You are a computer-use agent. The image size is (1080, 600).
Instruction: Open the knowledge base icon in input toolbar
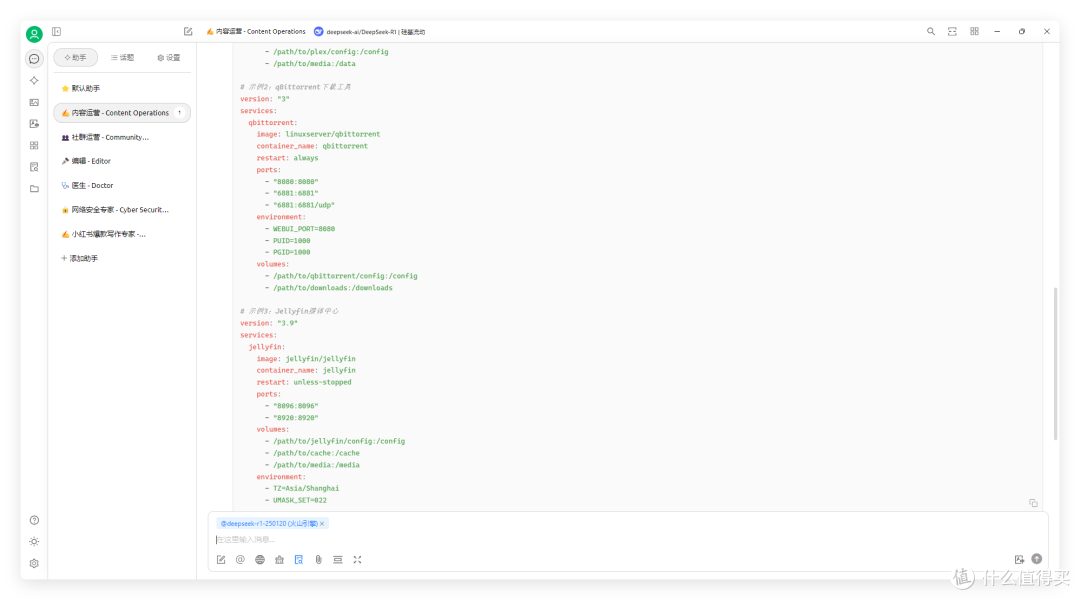pos(279,560)
